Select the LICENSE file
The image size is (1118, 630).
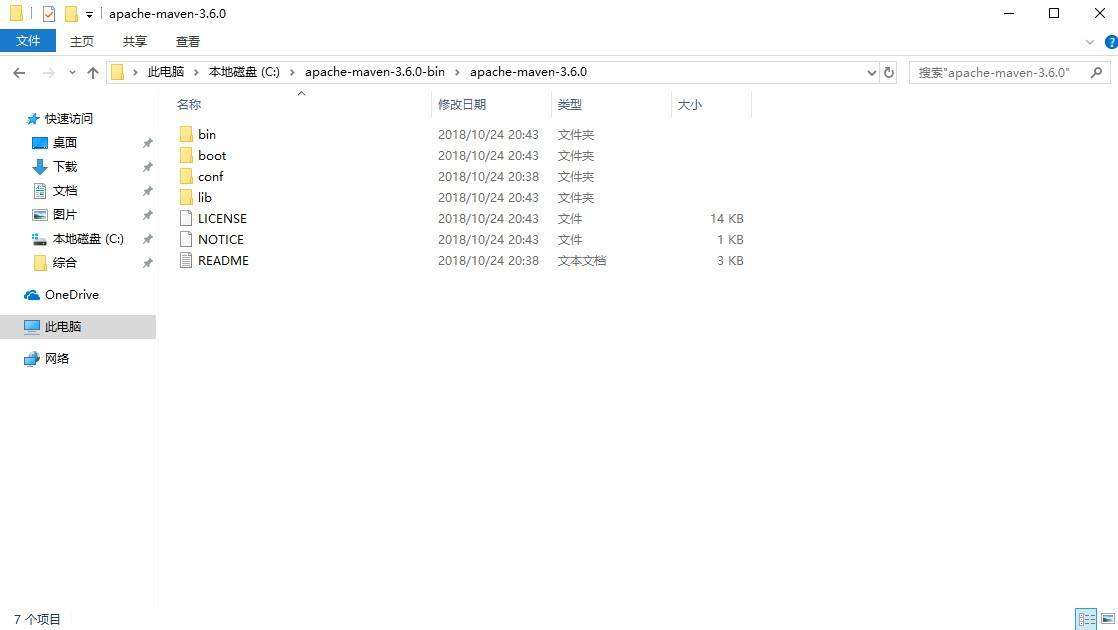pyautogui.click(x=222, y=218)
